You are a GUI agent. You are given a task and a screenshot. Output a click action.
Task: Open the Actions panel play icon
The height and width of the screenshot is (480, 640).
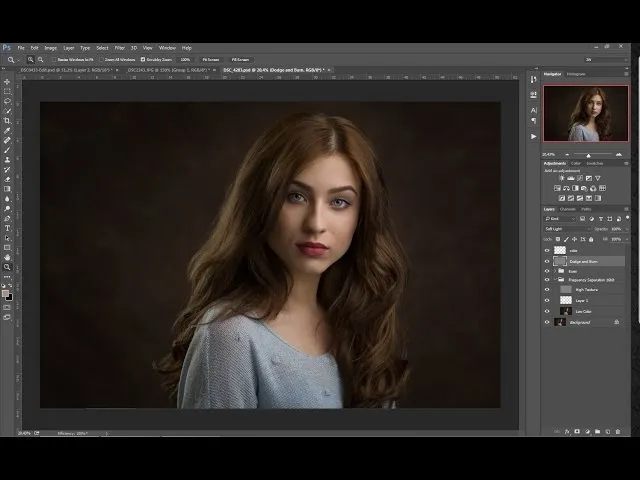[x=533, y=136]
